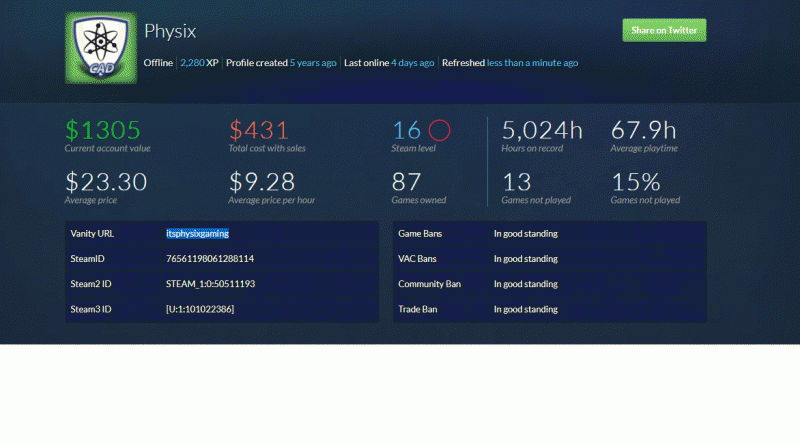Click the $431 total cost with sales
This screenshot has width=800, height=442.
tap(259, 130)
